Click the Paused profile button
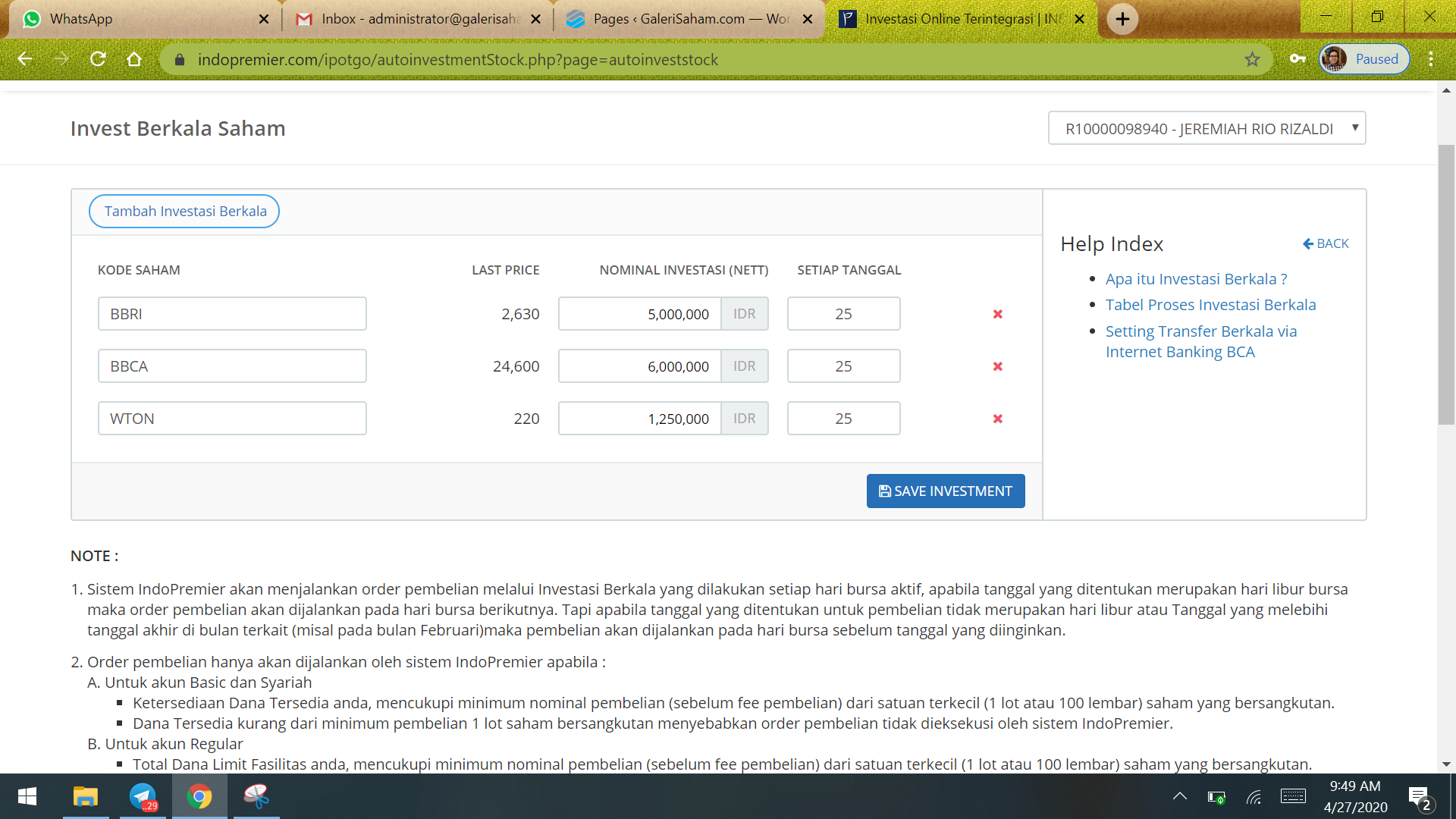 (x=1364, y=59)
